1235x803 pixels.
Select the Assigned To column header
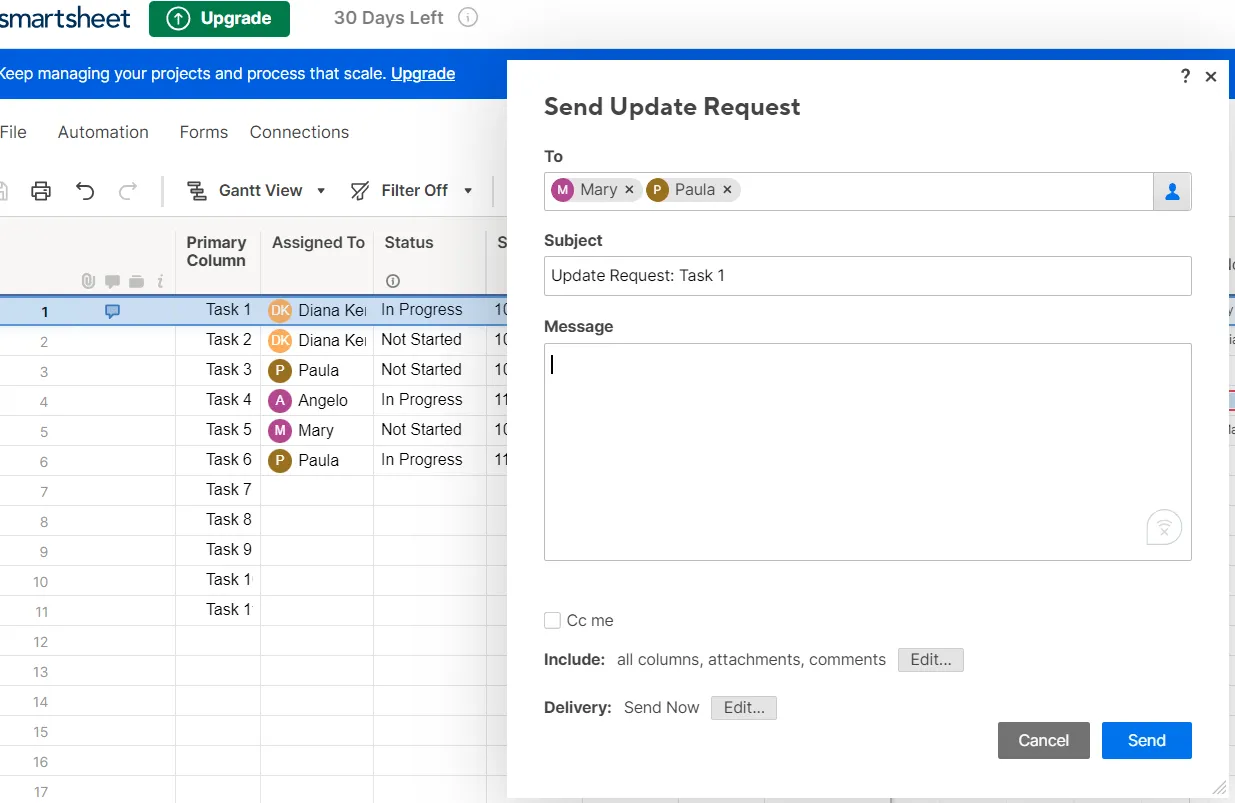(x=318, y=243)
